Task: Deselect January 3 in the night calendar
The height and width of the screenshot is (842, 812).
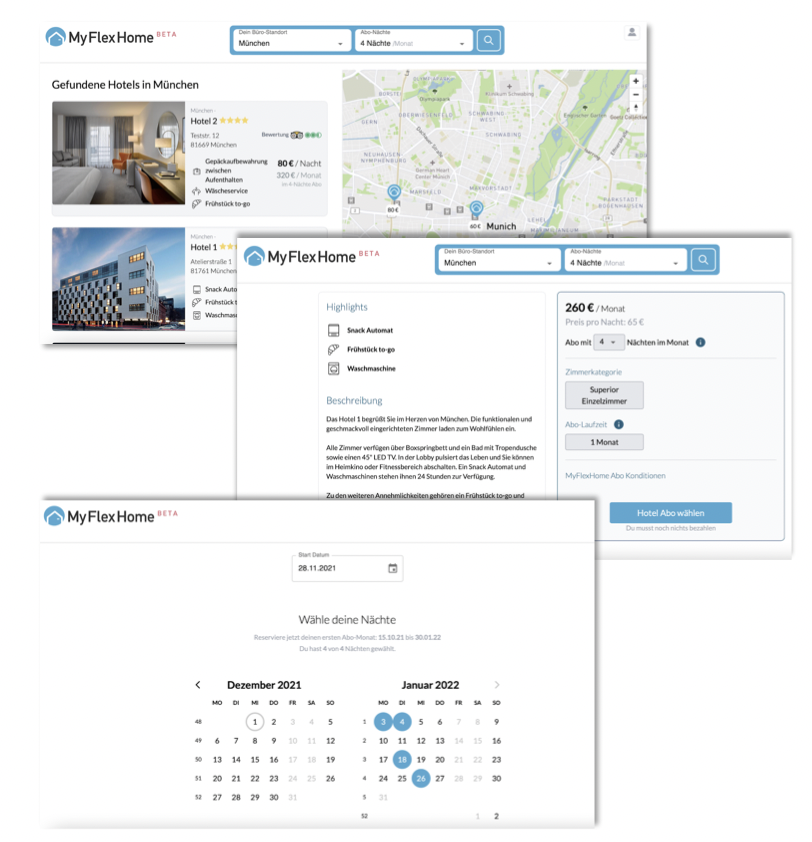Action: click(x=383, y=722)
